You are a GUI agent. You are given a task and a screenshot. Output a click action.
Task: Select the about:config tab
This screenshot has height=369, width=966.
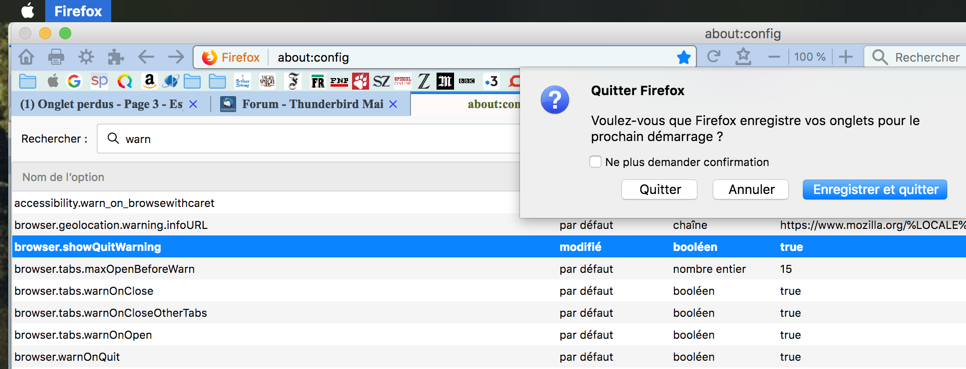[465, 104]
